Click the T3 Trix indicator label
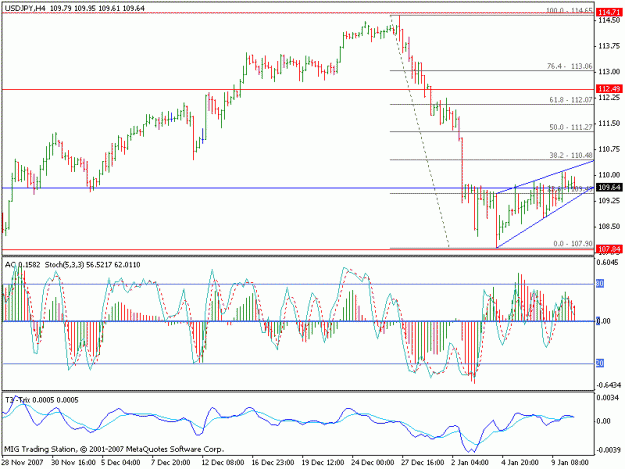The width and height of the screenshot is (625, 469). tap(41, 400)
